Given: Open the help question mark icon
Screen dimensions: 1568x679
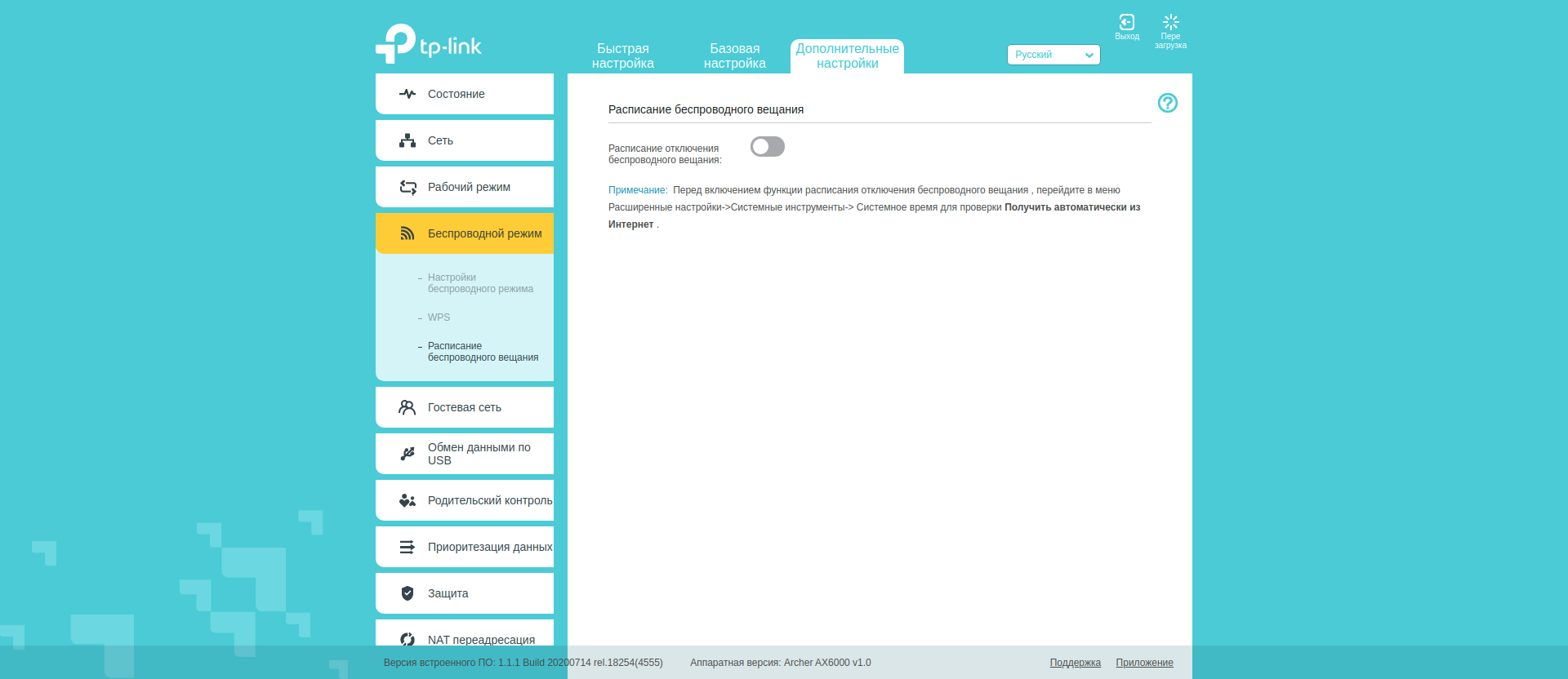Looking at the screenshot, I should point(1167,103).
